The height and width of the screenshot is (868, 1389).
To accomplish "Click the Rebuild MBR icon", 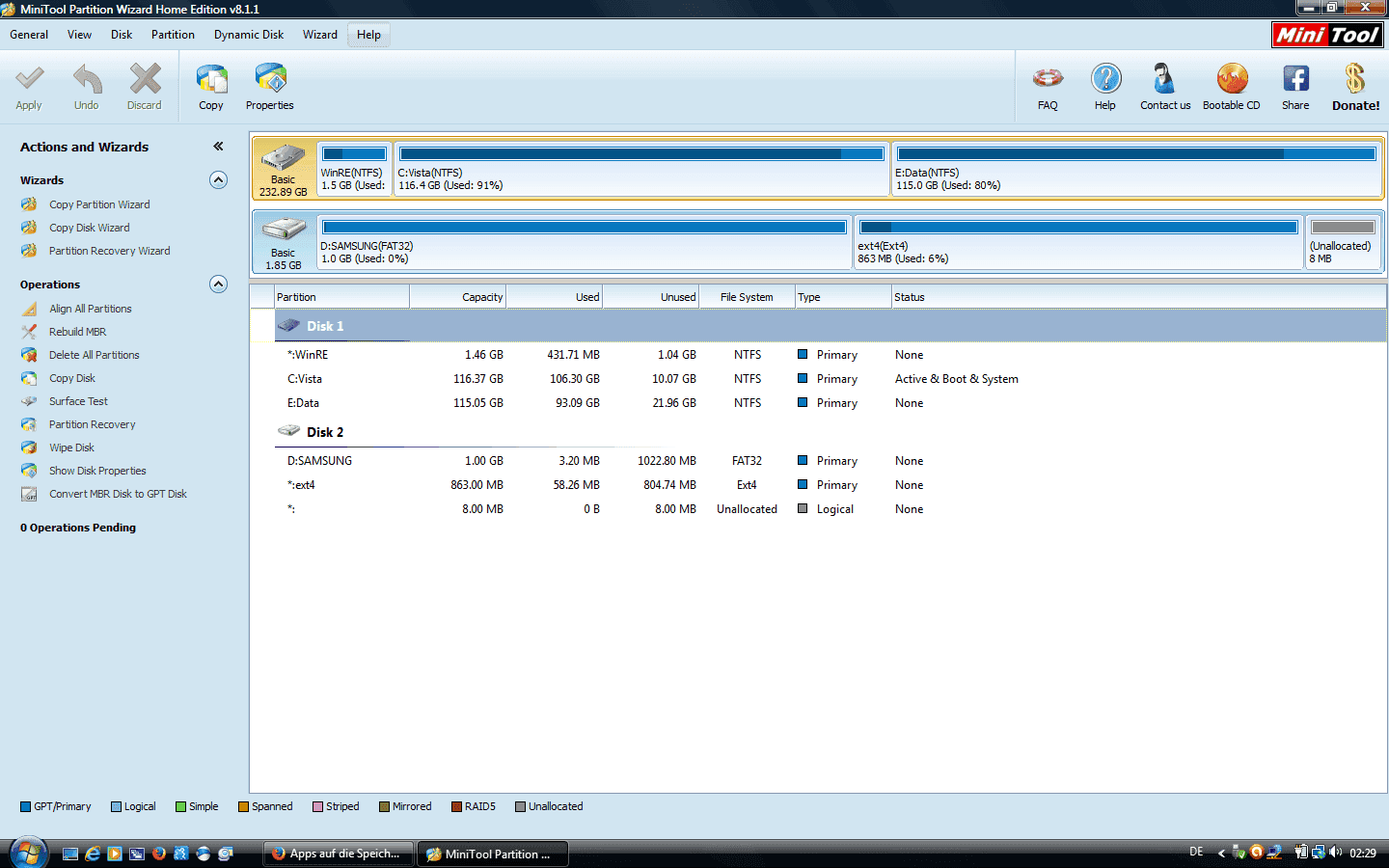I will [x=29, y=332].
